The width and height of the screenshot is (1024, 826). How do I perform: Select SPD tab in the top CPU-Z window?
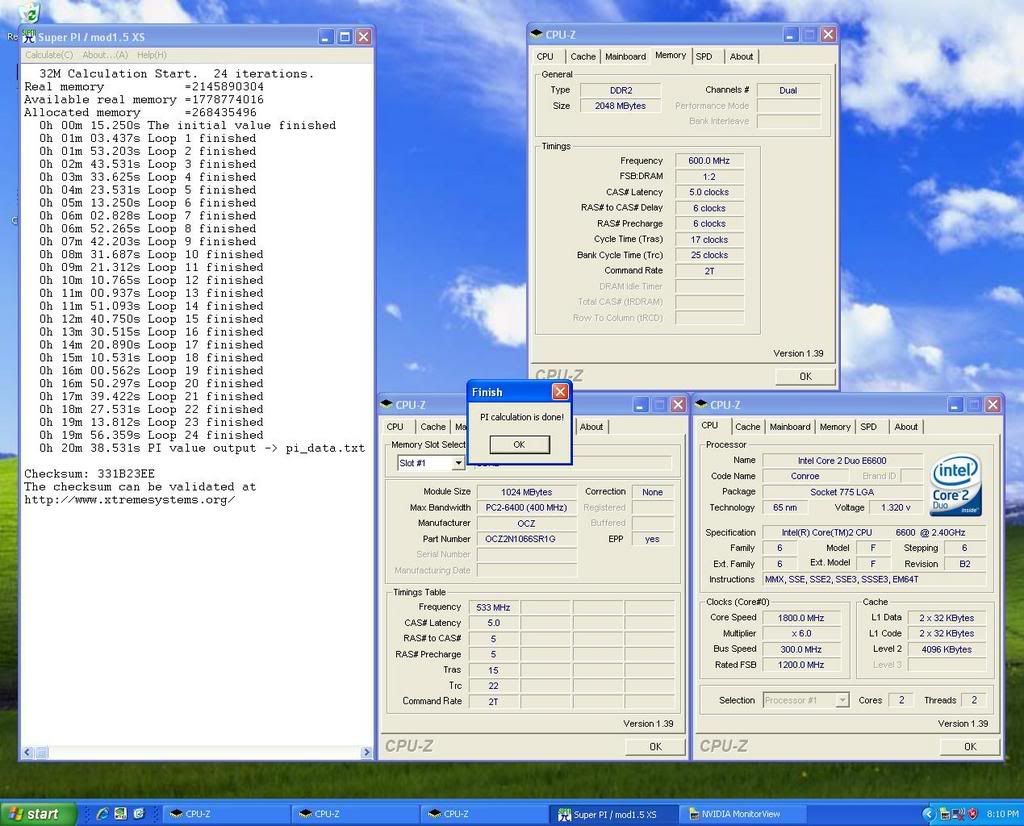pyautogui.click(x=703, y=57)
